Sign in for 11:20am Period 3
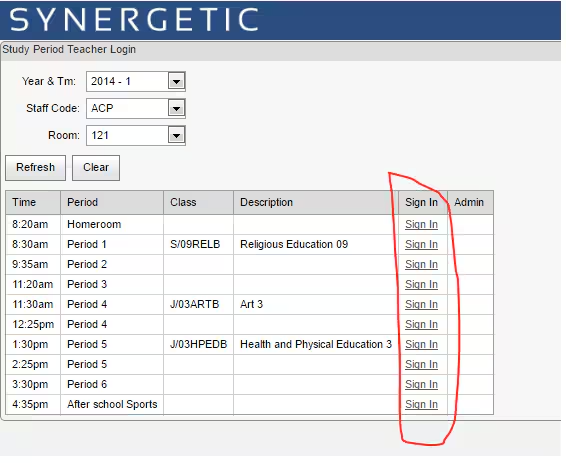 point(421,284)
